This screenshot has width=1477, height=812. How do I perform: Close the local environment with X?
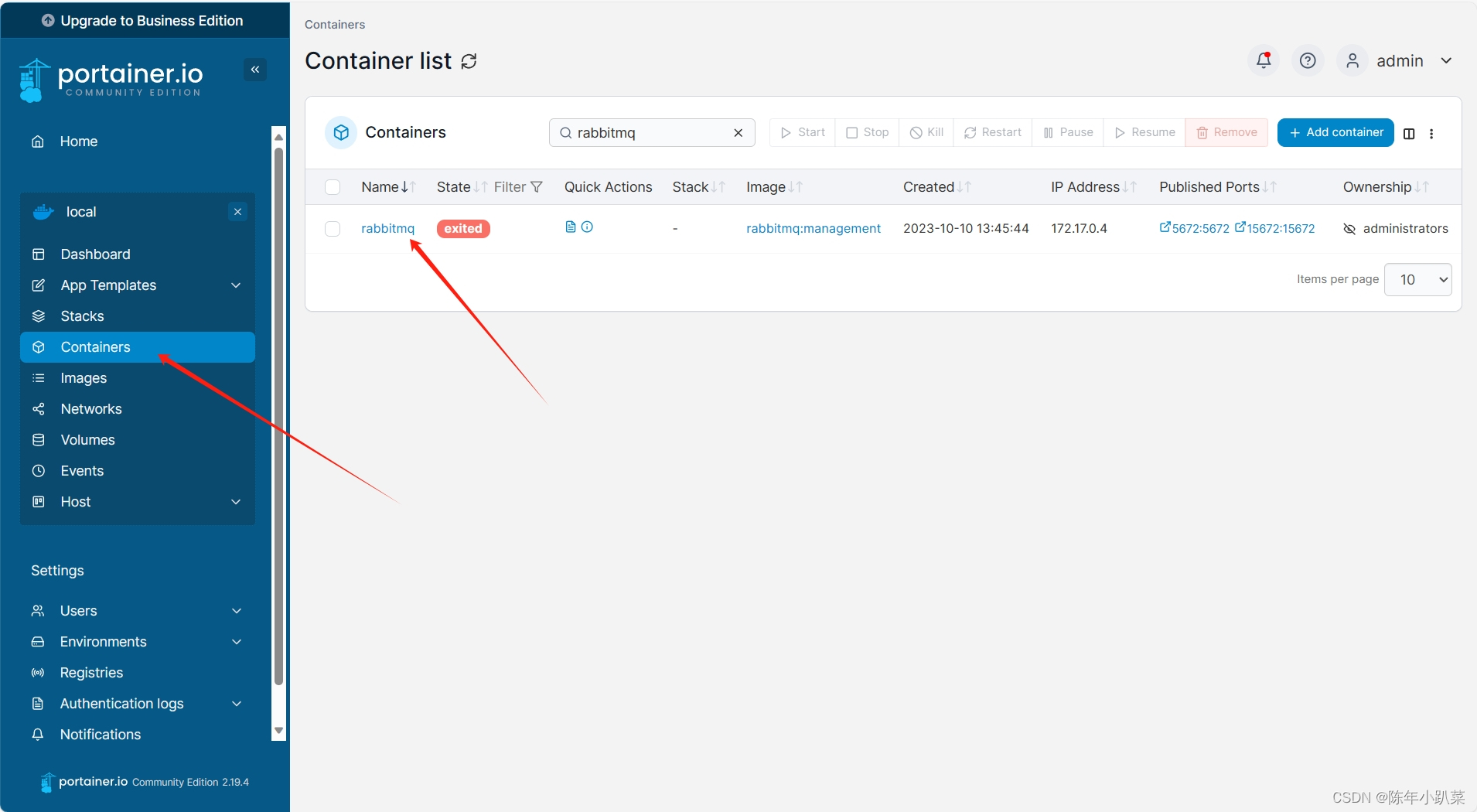[x=237, y=212]
